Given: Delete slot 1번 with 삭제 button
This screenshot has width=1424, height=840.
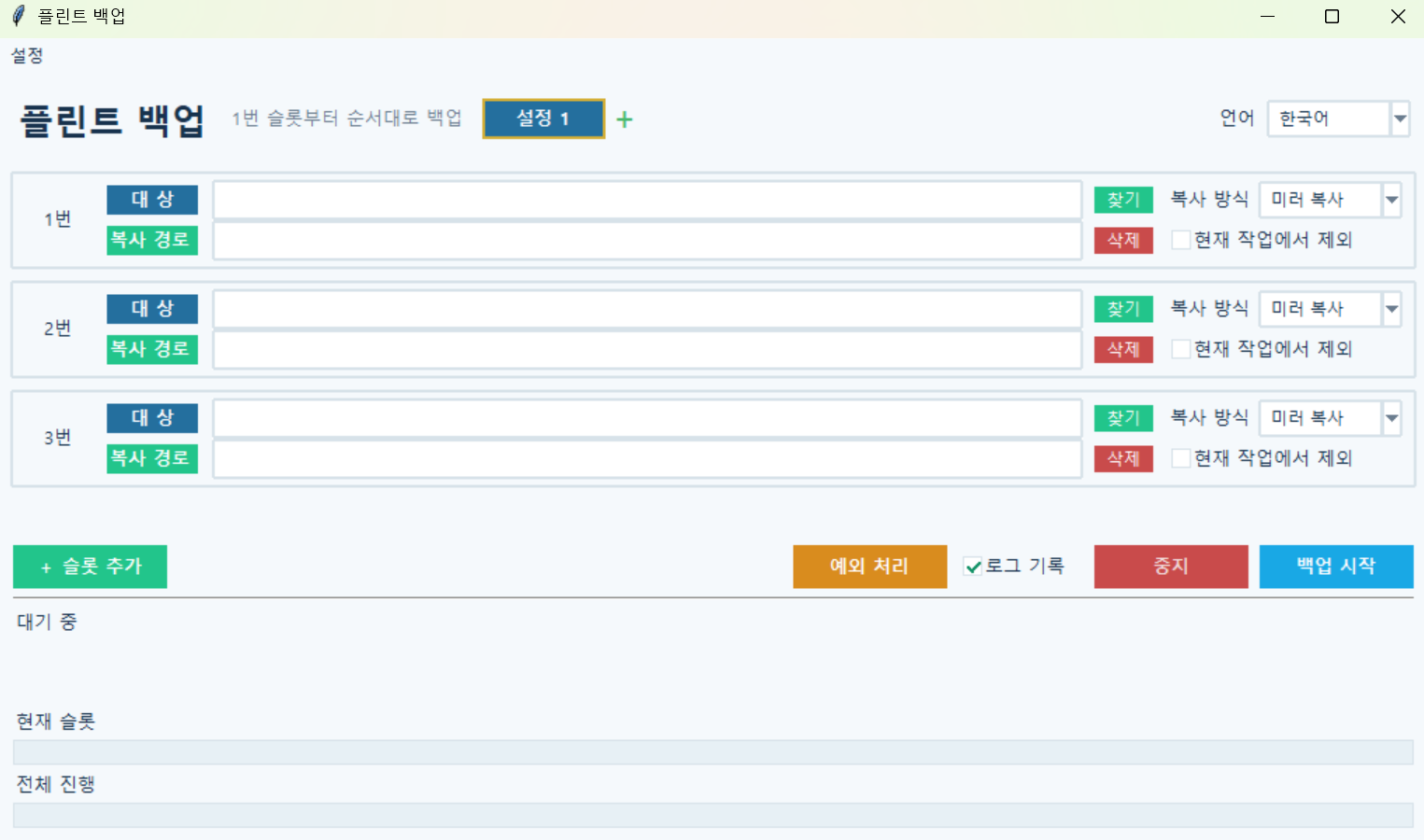Looking at the screenshot, I should click(1123, 240).
